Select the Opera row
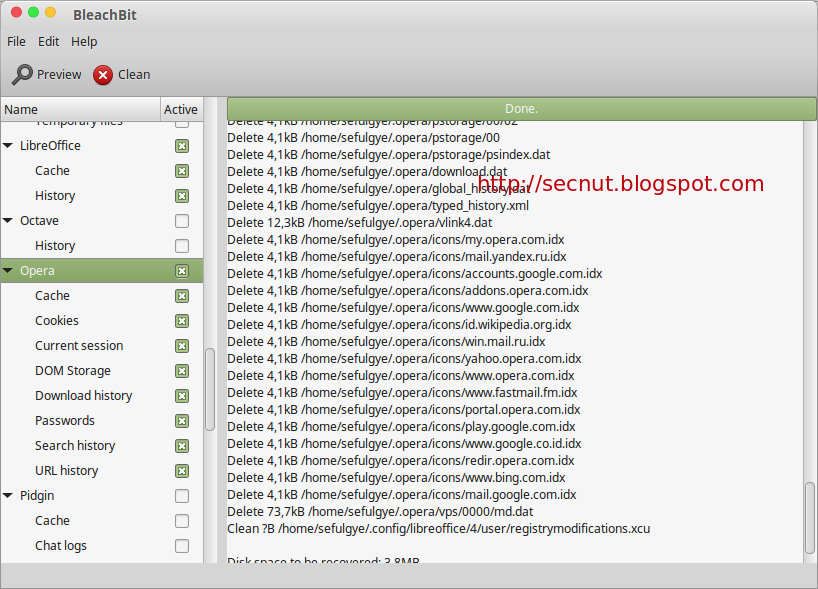The height and width of the screenshot is (589, 818). click(x=102, y=271)
